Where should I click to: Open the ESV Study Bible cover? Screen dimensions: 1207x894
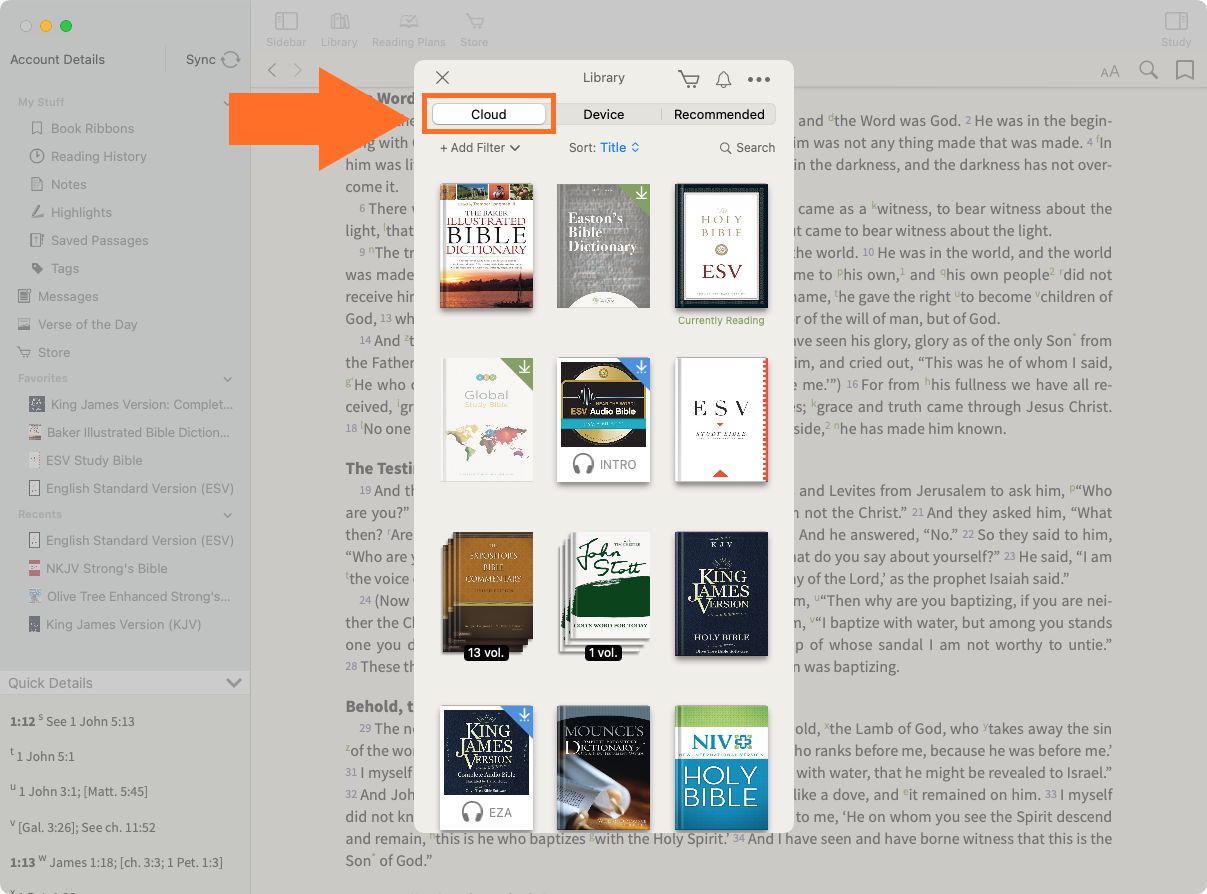point(721,420)
